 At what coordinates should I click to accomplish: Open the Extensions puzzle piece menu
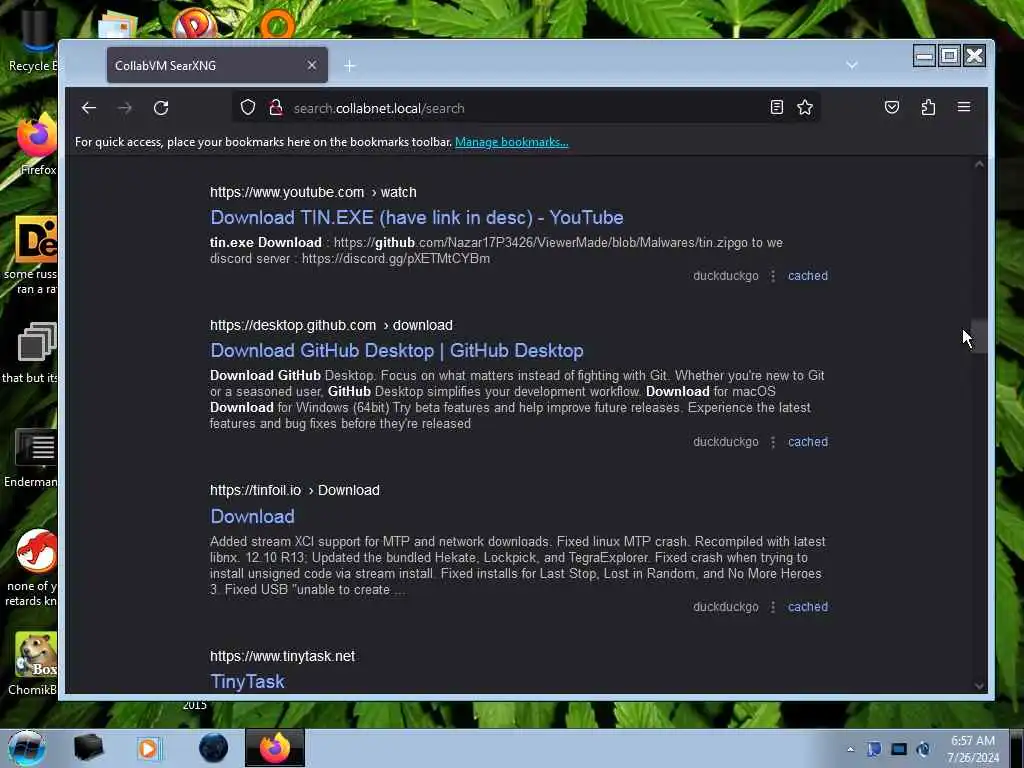[928, 107]
